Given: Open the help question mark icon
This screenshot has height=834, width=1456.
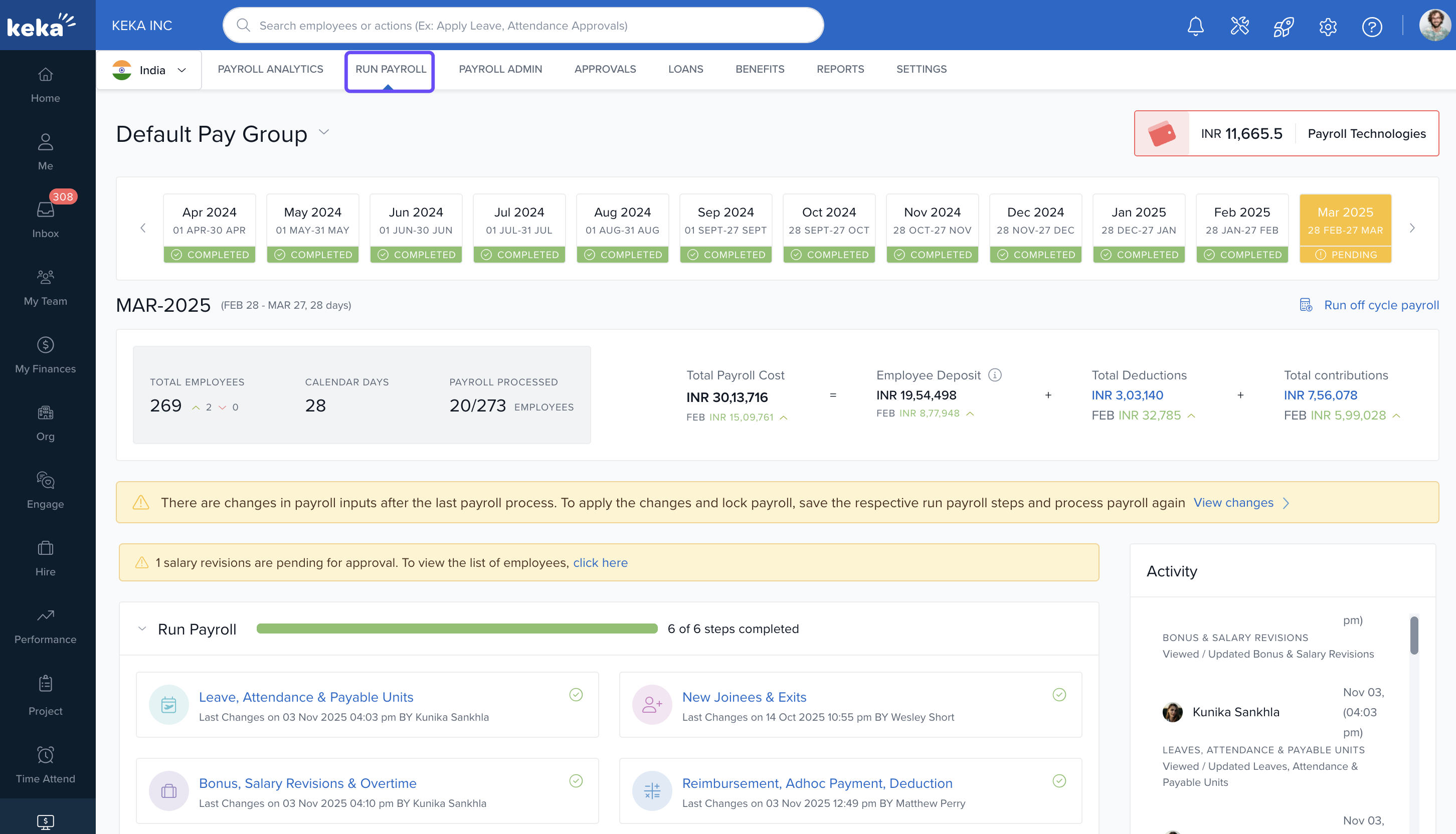Looking at the screenshot, I should [x=1372, y=26].
